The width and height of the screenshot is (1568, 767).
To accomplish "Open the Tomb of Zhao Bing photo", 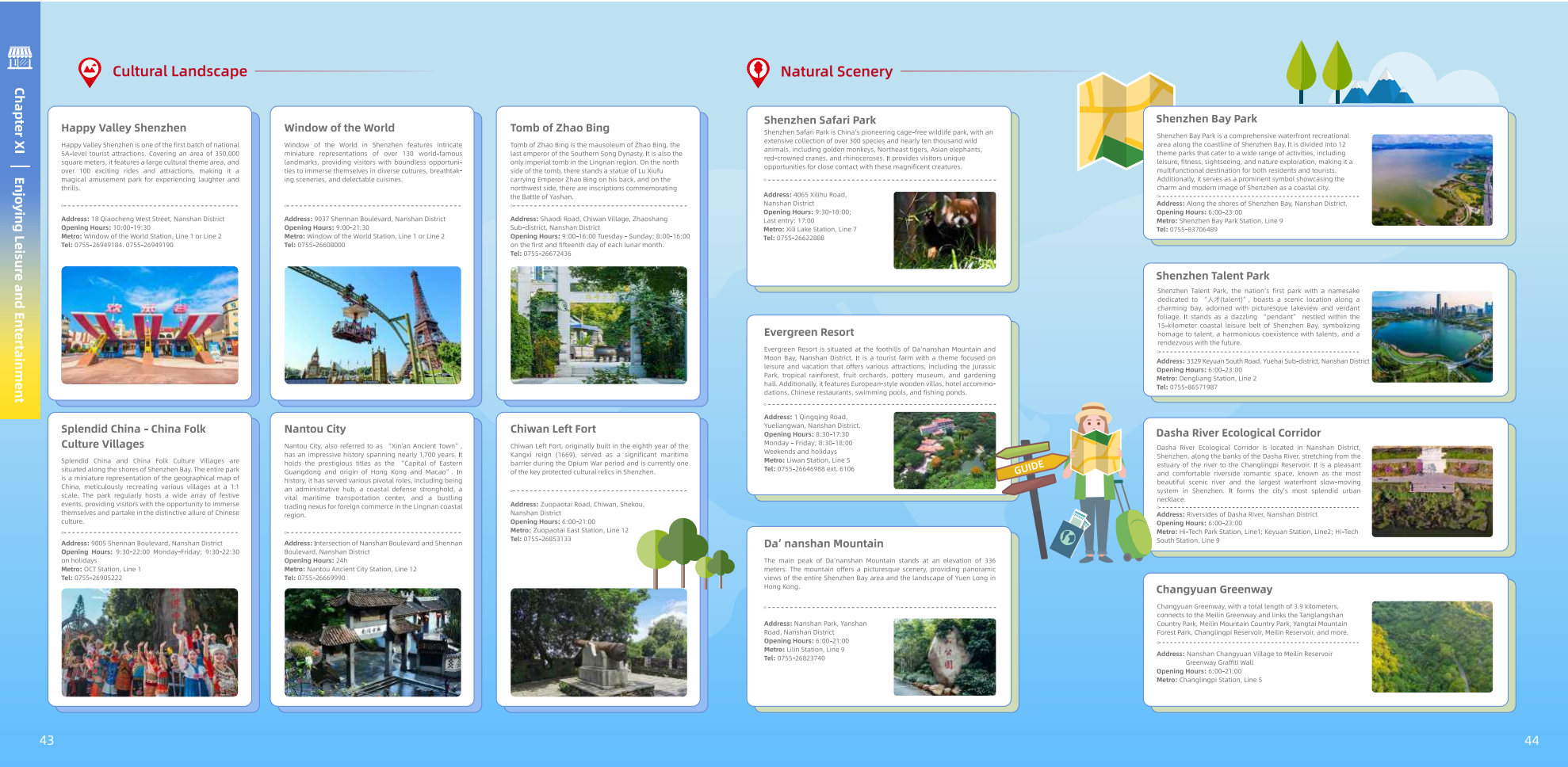I will [599, 326].
